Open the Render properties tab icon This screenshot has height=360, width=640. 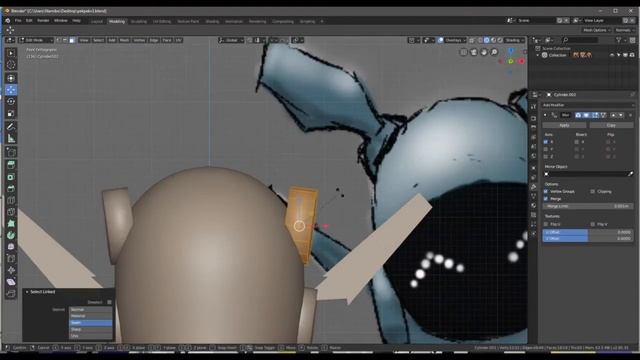[x=533, y=118]
